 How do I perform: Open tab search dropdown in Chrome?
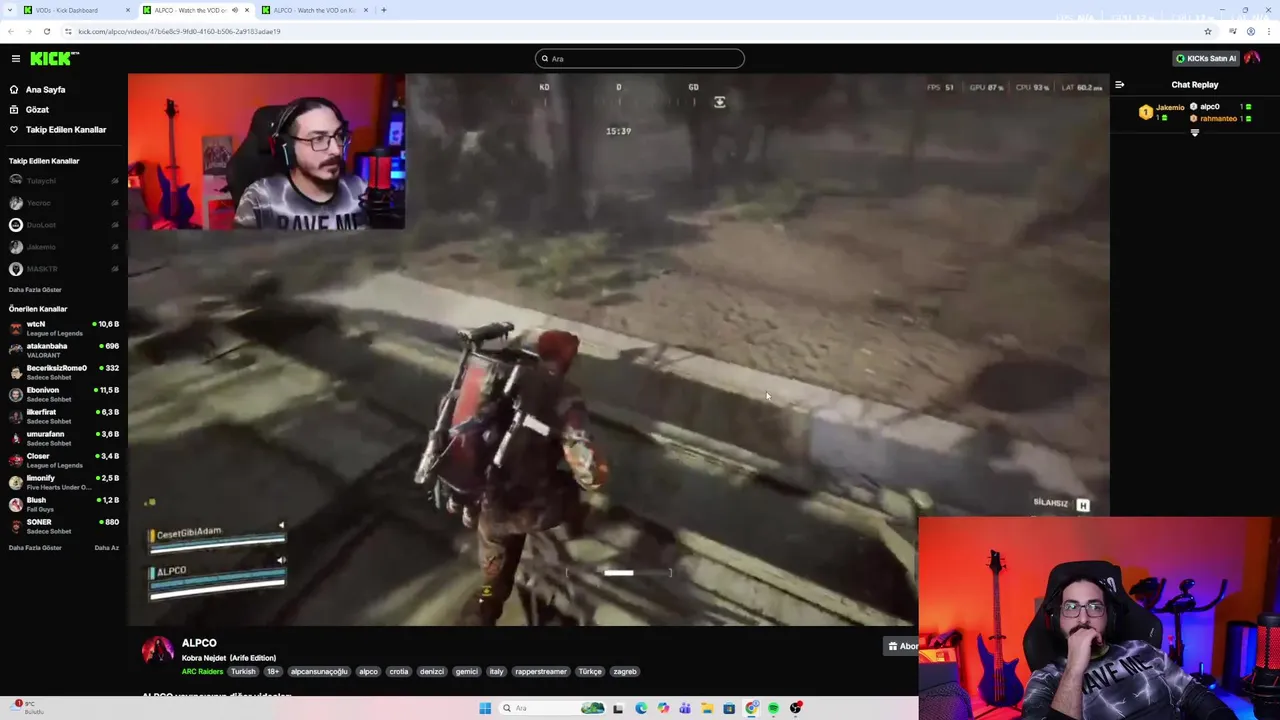click(10, 10)
